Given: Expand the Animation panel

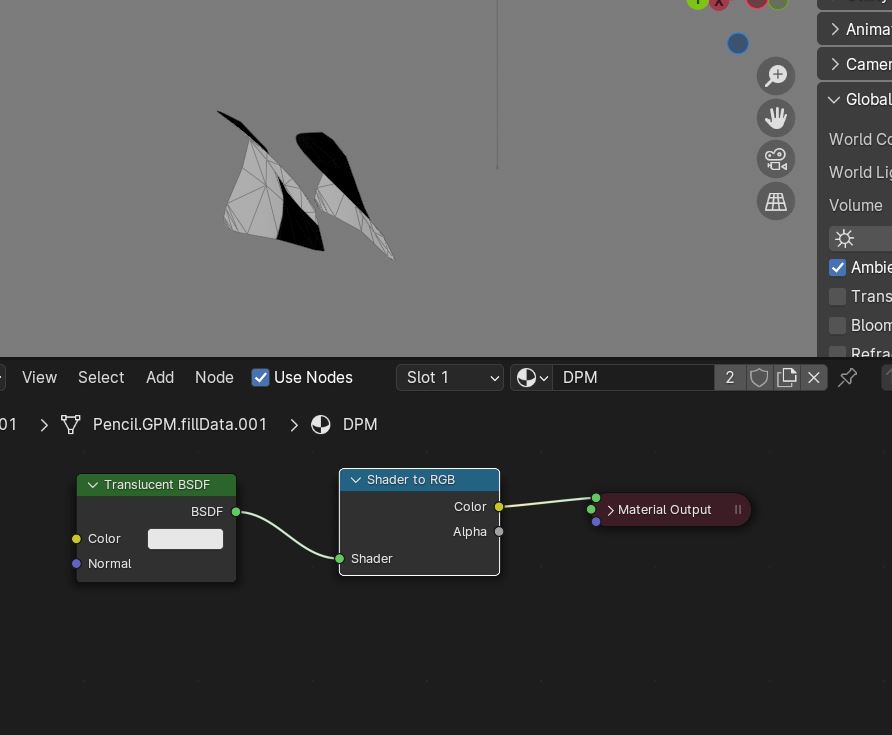Looking at the screenshot, I should pos(854,29).
